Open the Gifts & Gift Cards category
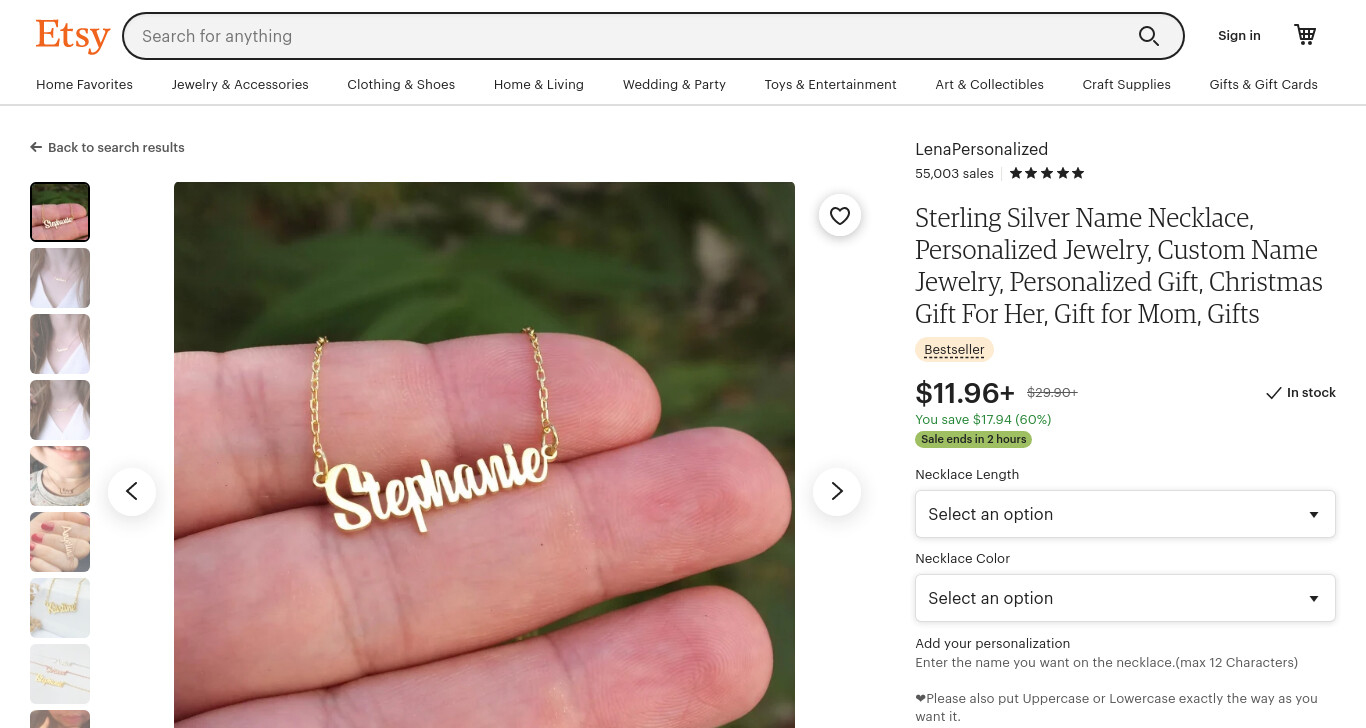 (x=1263, y=84)
